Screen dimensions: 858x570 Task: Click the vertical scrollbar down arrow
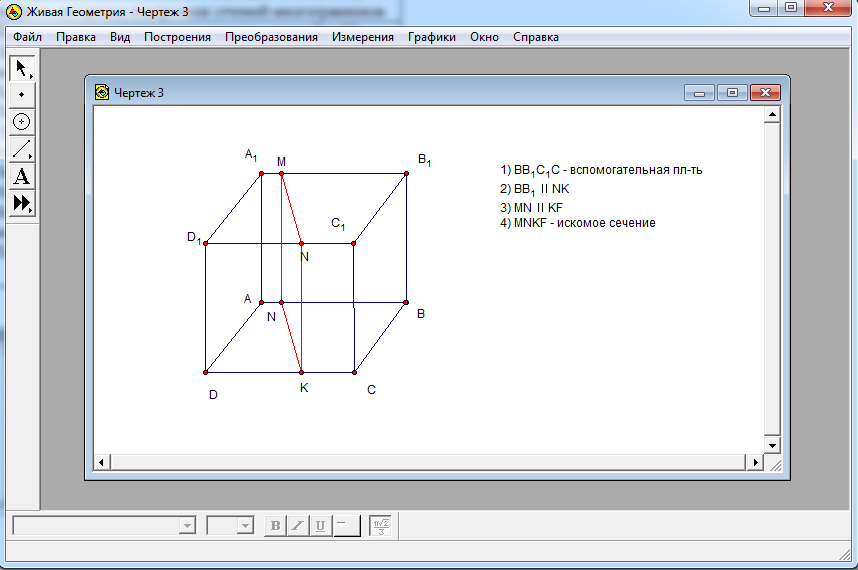click(771, 444)
